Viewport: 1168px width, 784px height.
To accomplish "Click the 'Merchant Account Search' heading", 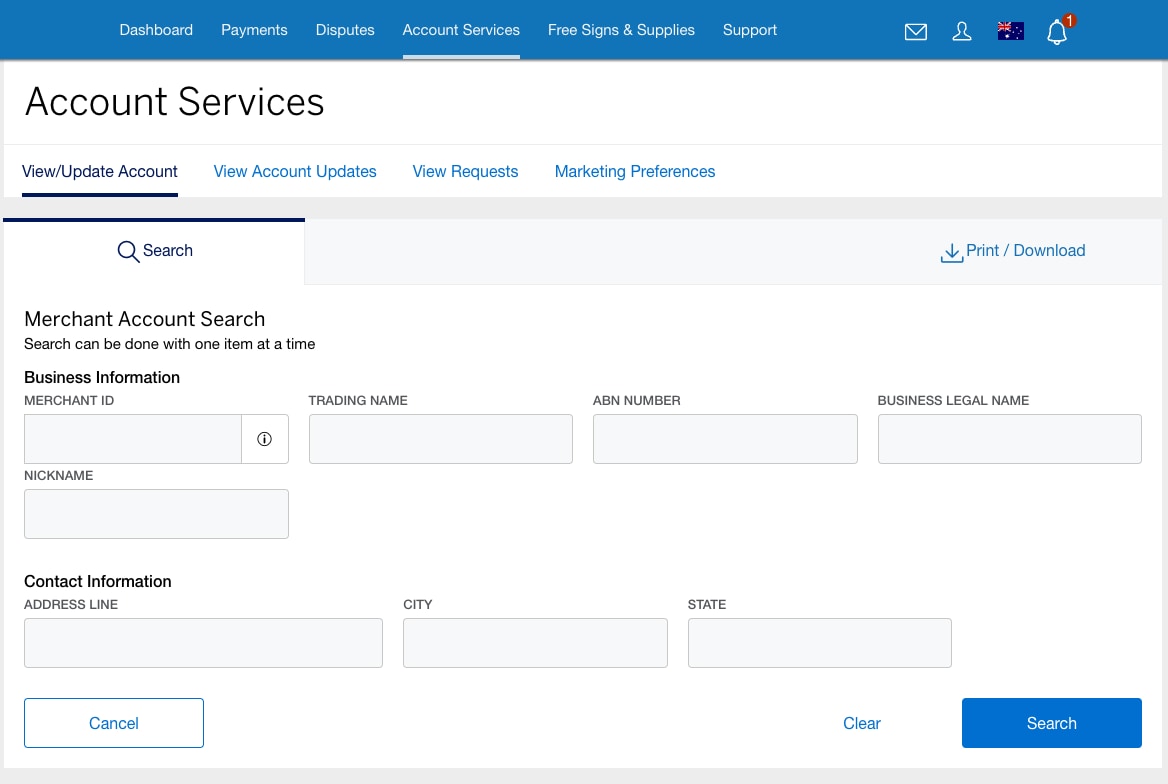I will 145,319.
